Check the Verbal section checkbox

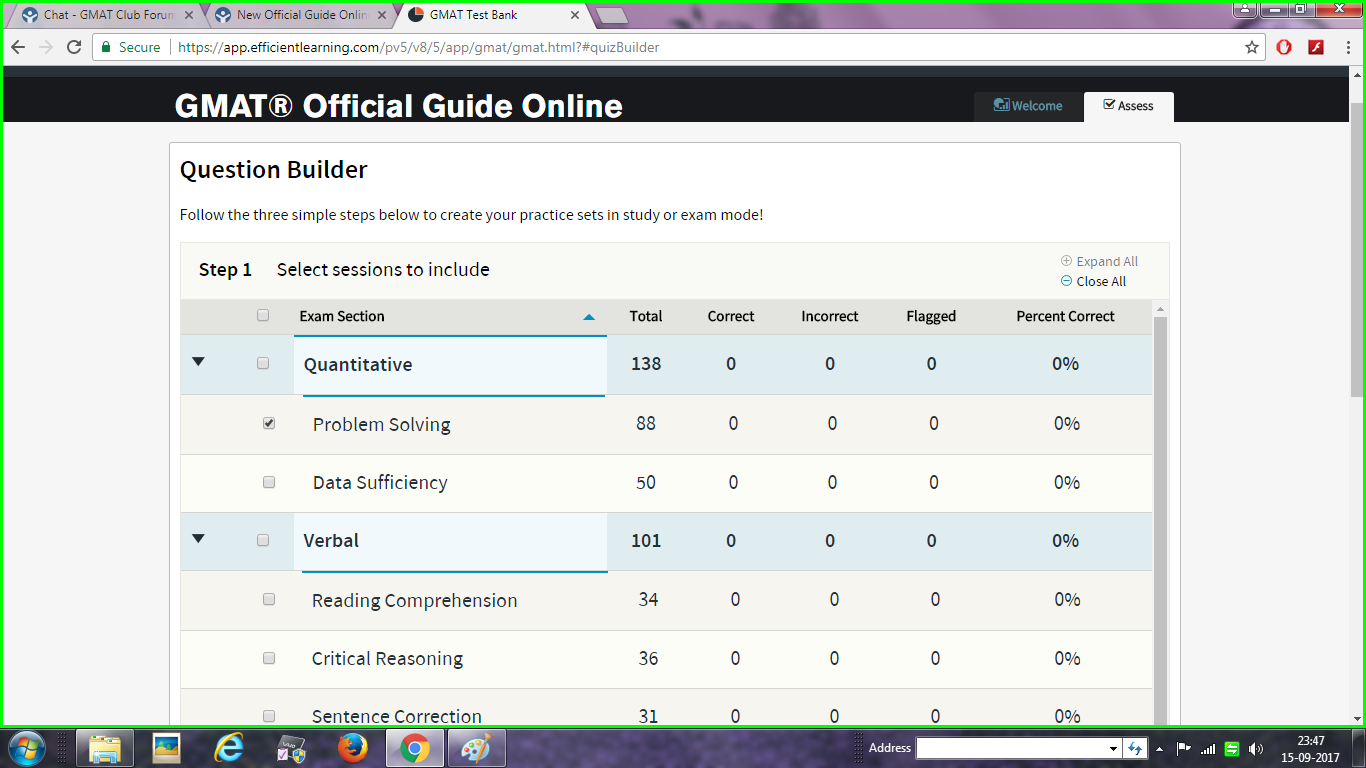(263, 540)
